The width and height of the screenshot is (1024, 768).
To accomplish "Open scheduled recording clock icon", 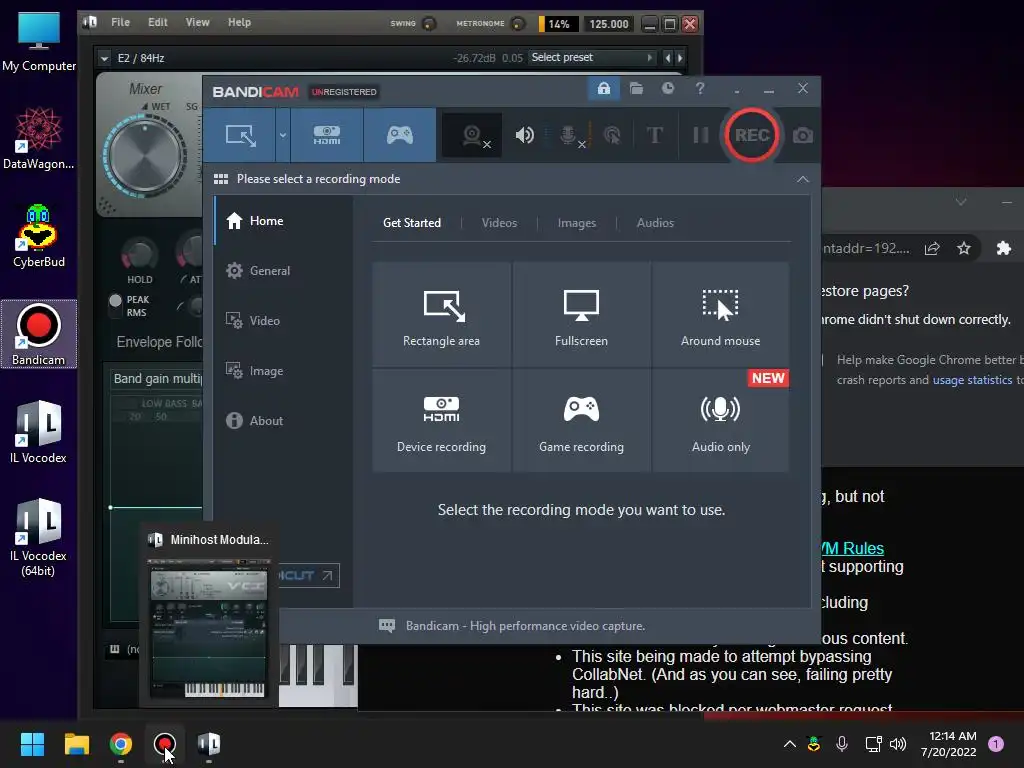I will coord(667,88).
